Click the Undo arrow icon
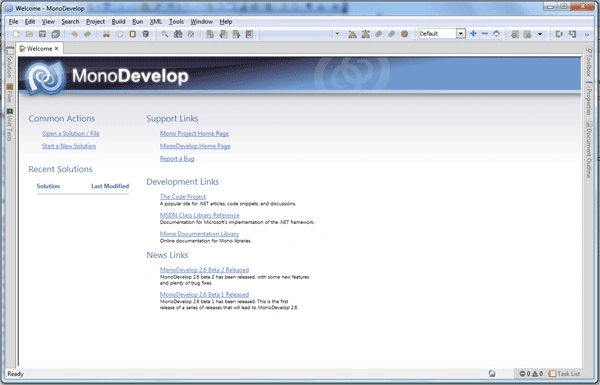Viewport: 600px width, 385px height. [x=74, y=34]
